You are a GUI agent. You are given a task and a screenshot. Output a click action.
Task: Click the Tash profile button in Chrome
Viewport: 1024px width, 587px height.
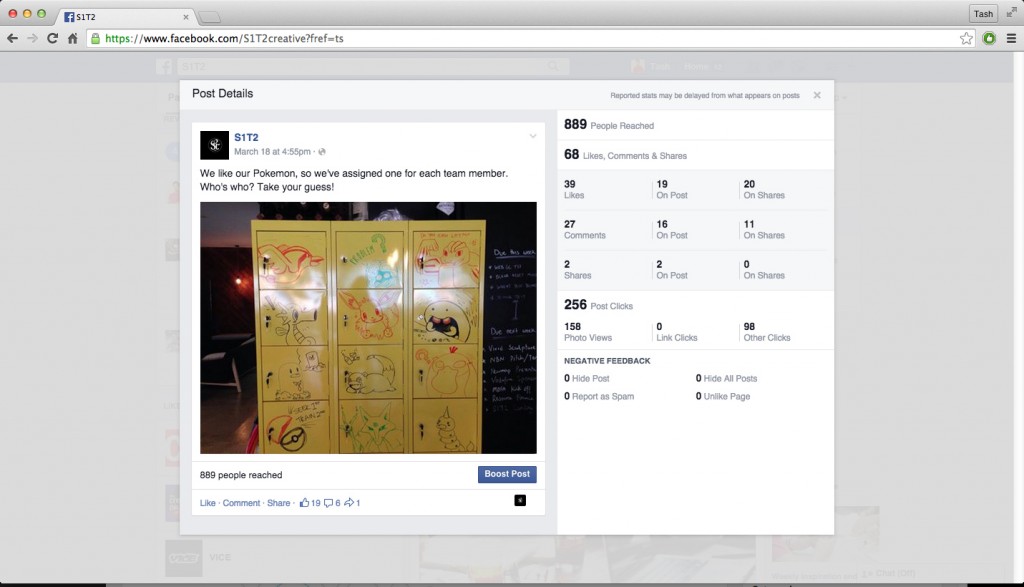(983, 14)
